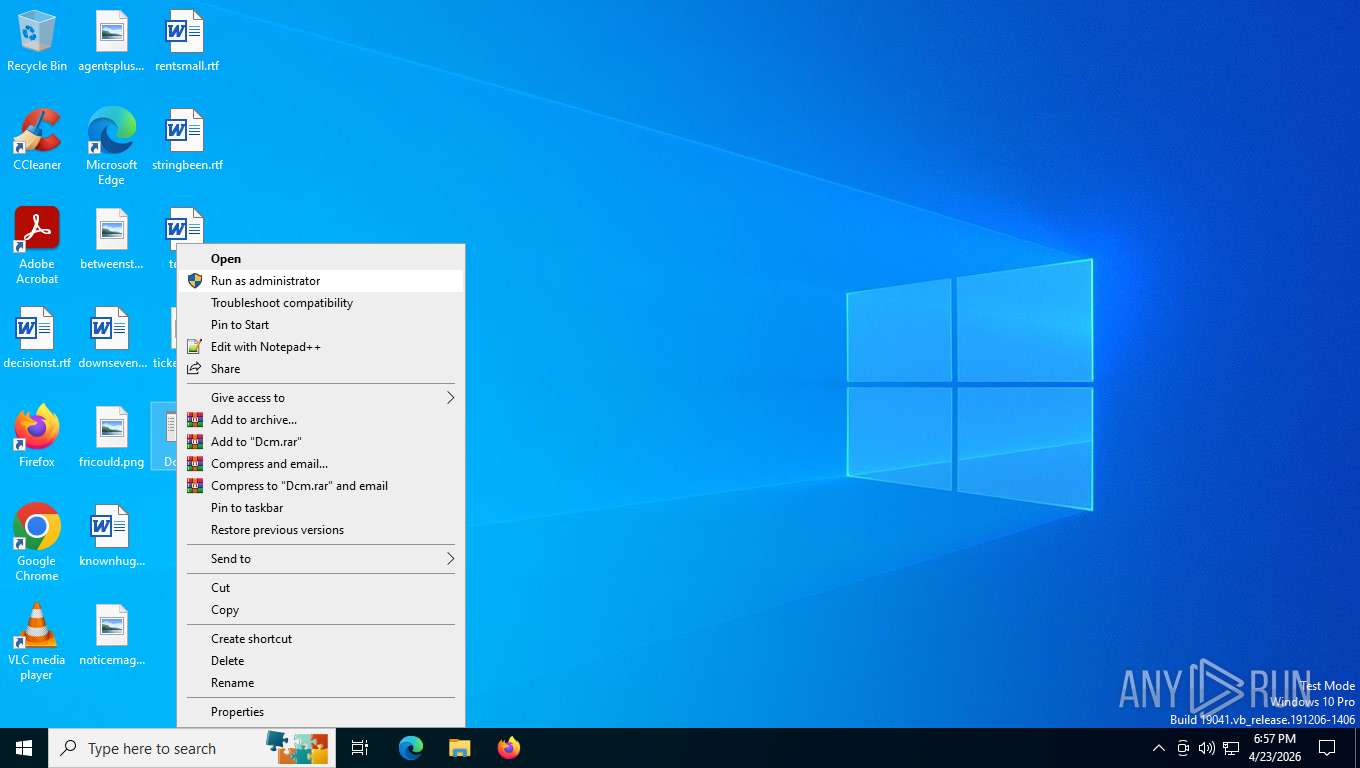1360x768 pixels.
Task: Click the taskbar search box
Action: click(192, 748)
